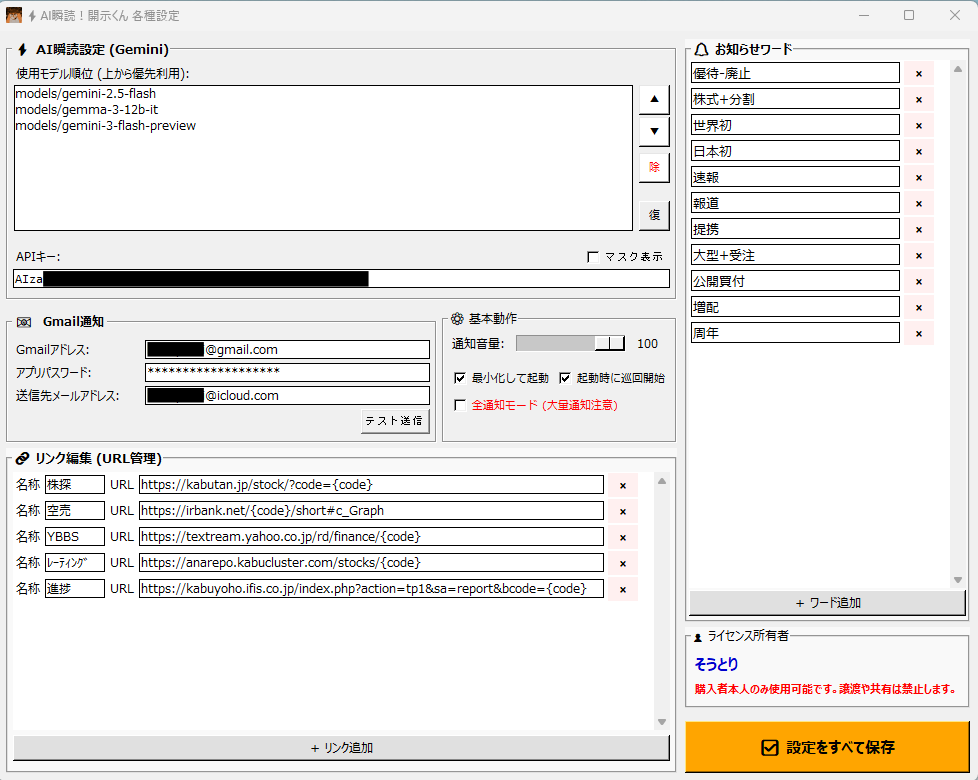Edit the 株探 URL field
Screen dimensions: 978x780
(371, 485)
